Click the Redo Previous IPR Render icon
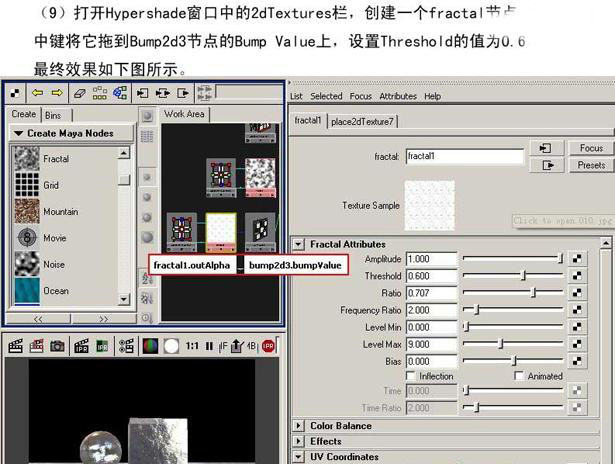615x464 pixels. pyautogui.click(x=81, y=346)
